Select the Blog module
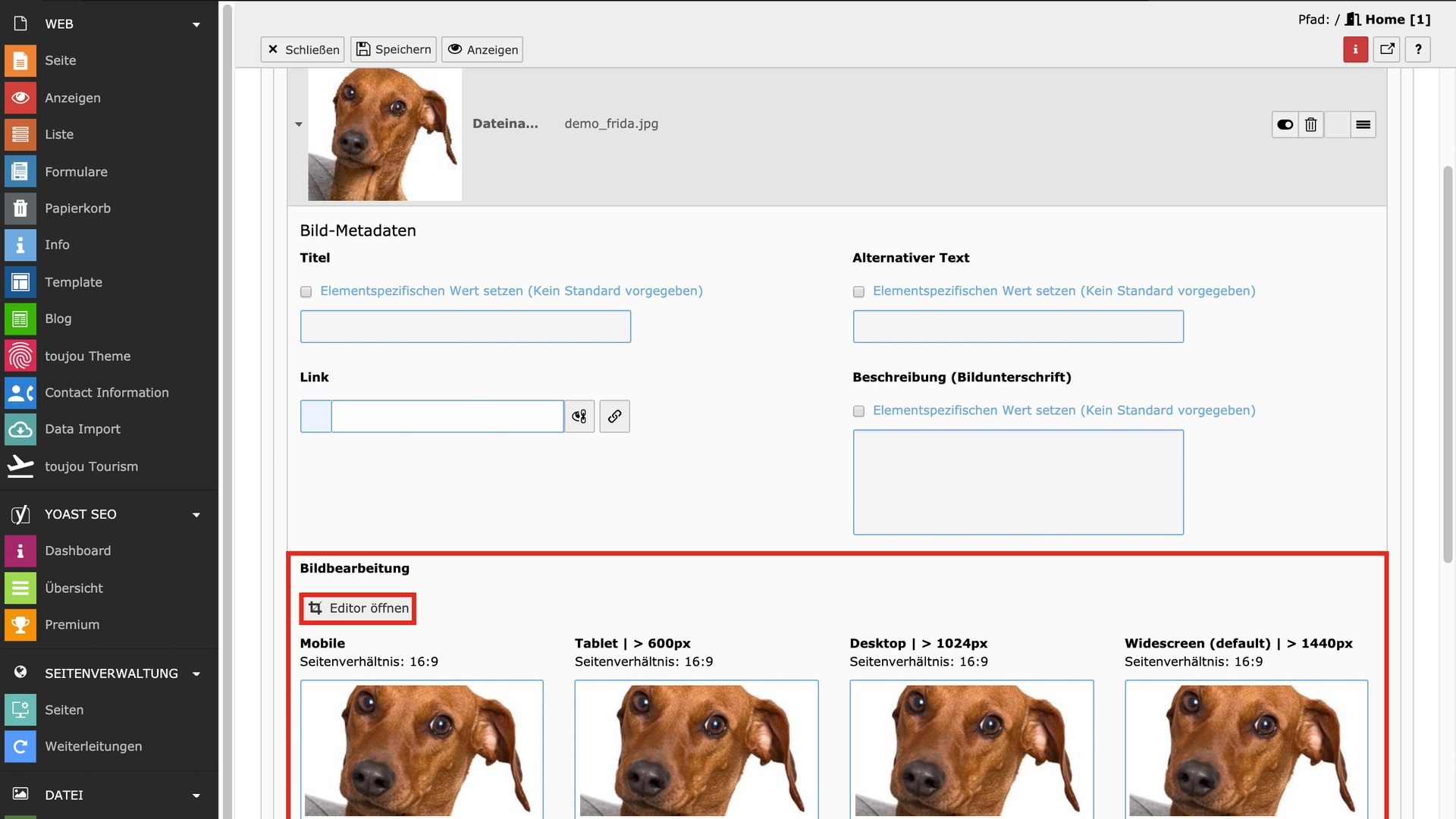 click(x=58, y=319)
